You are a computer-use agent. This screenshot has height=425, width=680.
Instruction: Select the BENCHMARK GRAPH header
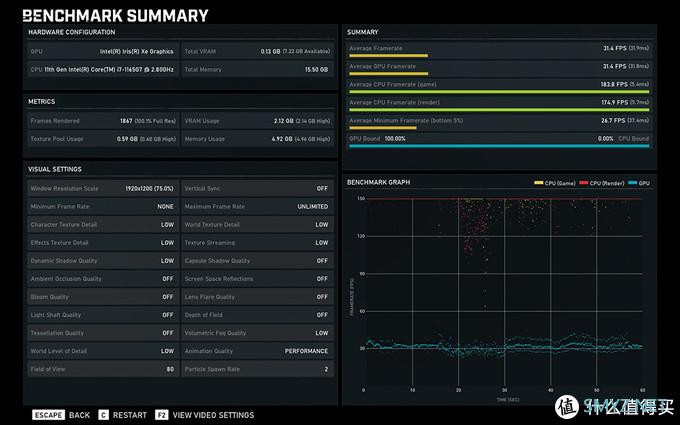coord(378,182)
